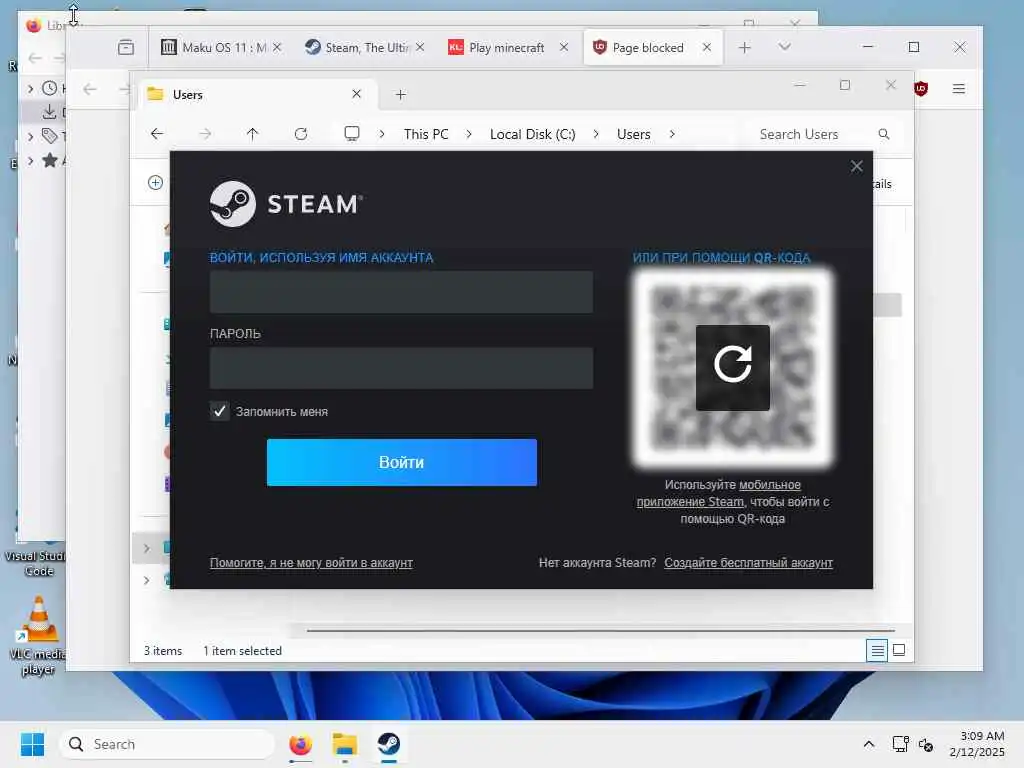
Task: Expand the Tags item in Library window
Action: pyautogui.click(x=30, y=136)
